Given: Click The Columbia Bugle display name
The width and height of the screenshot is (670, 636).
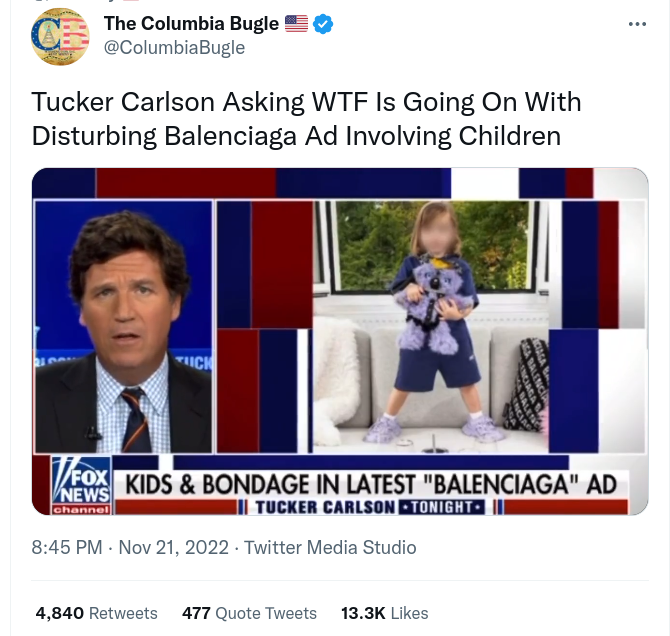Looking at the screenshot, I should [x=190, y=24].
